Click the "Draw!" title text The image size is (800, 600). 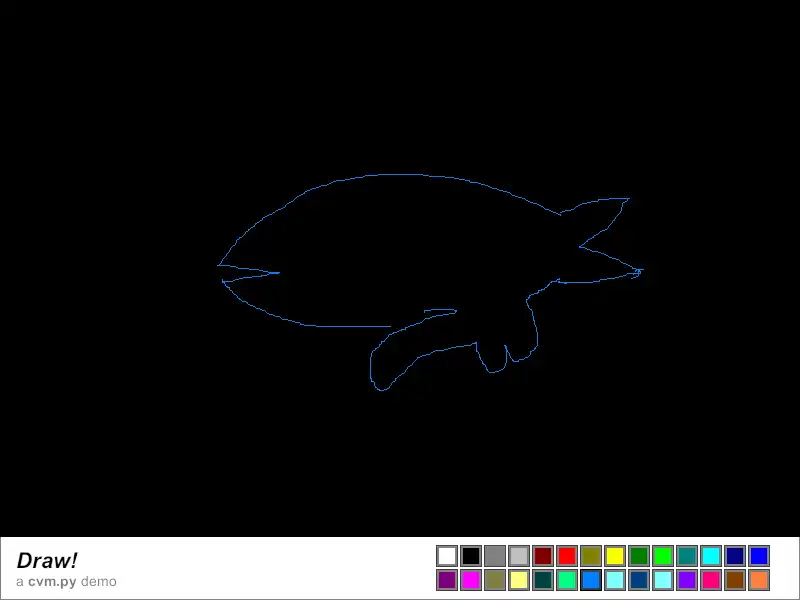(x=47, y=560)
